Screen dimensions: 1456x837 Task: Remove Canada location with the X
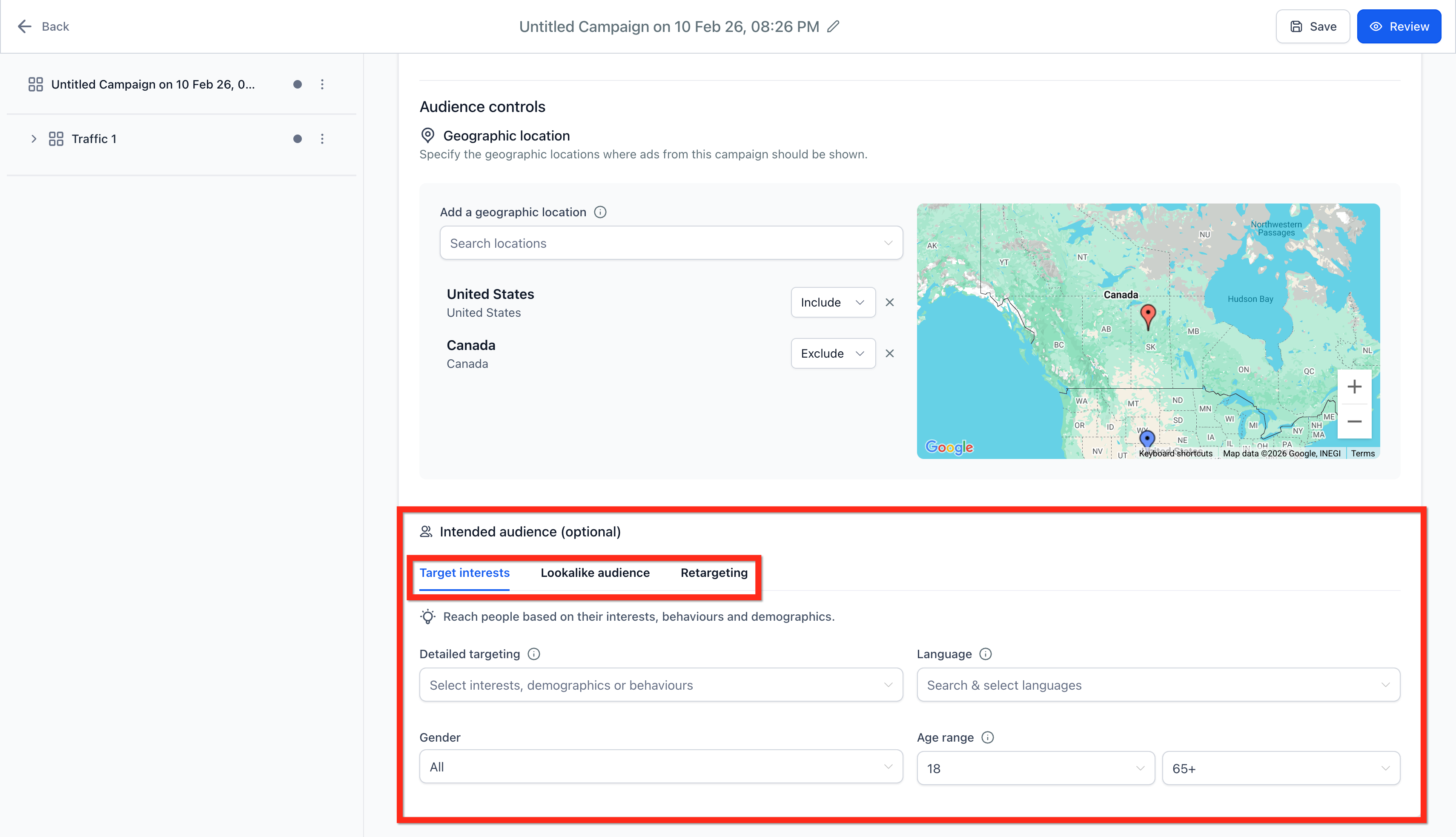[889, 353]
